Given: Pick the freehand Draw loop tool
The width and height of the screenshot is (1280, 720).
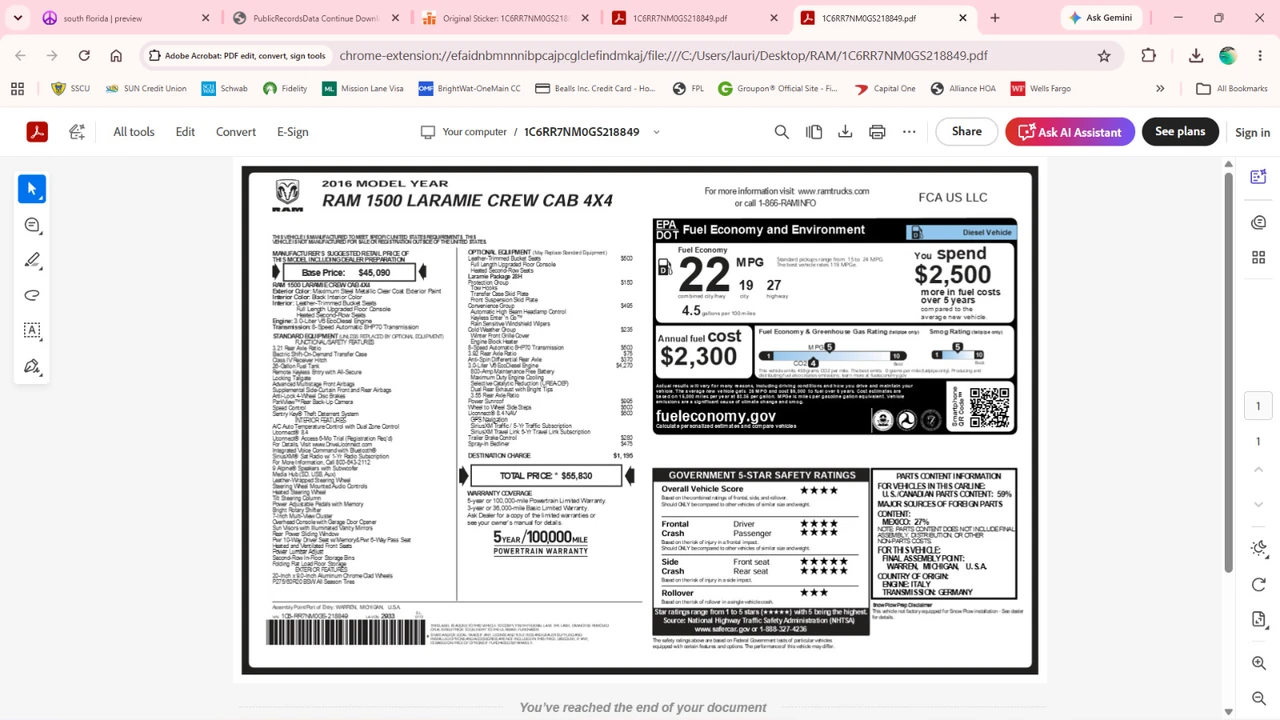Looking at the screenshot, I should [32, 295].
